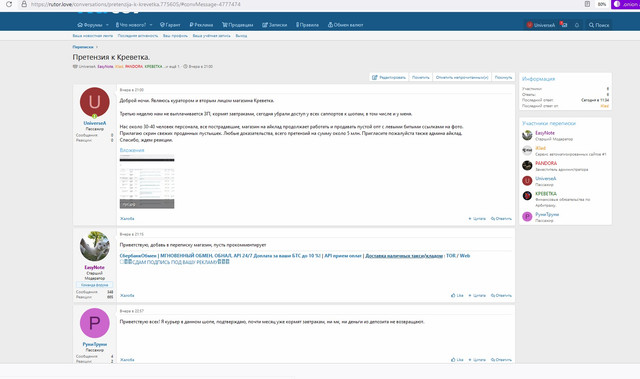Open Обмен валют in the navigation bar
The image size is (640, 379).
click(x=345, y=25)
